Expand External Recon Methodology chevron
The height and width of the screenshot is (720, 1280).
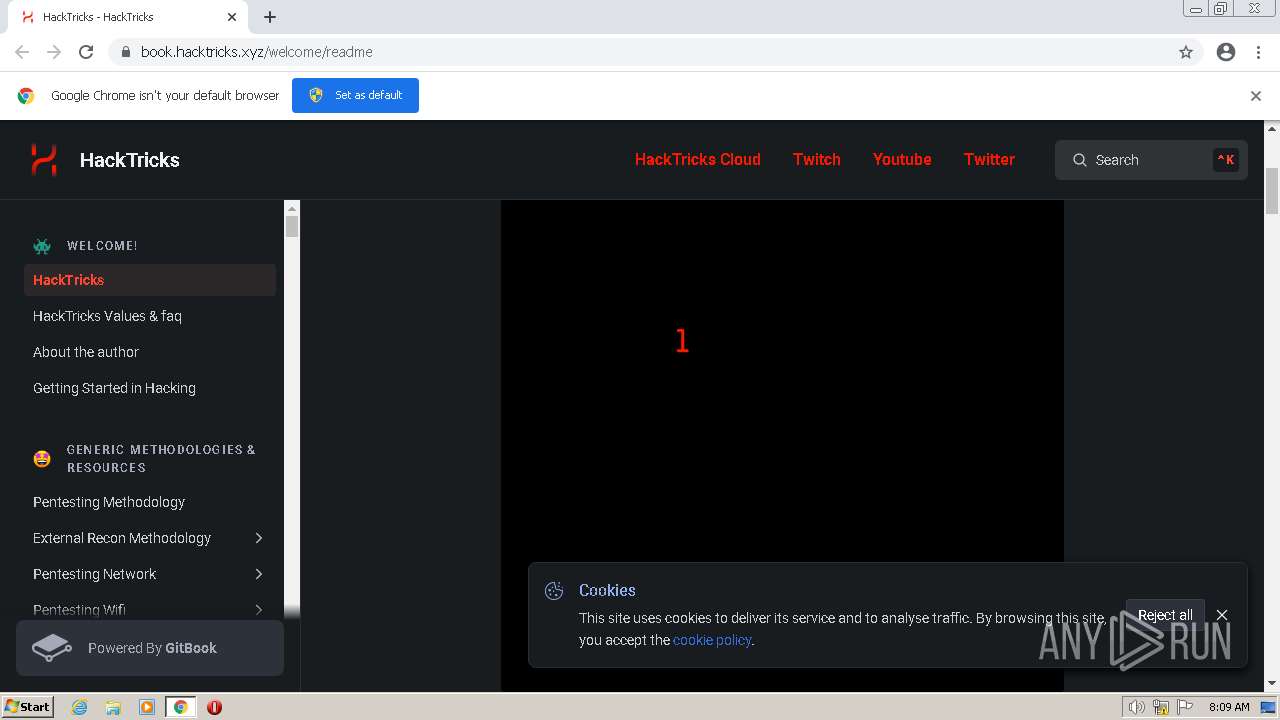[x=259, y=538]
